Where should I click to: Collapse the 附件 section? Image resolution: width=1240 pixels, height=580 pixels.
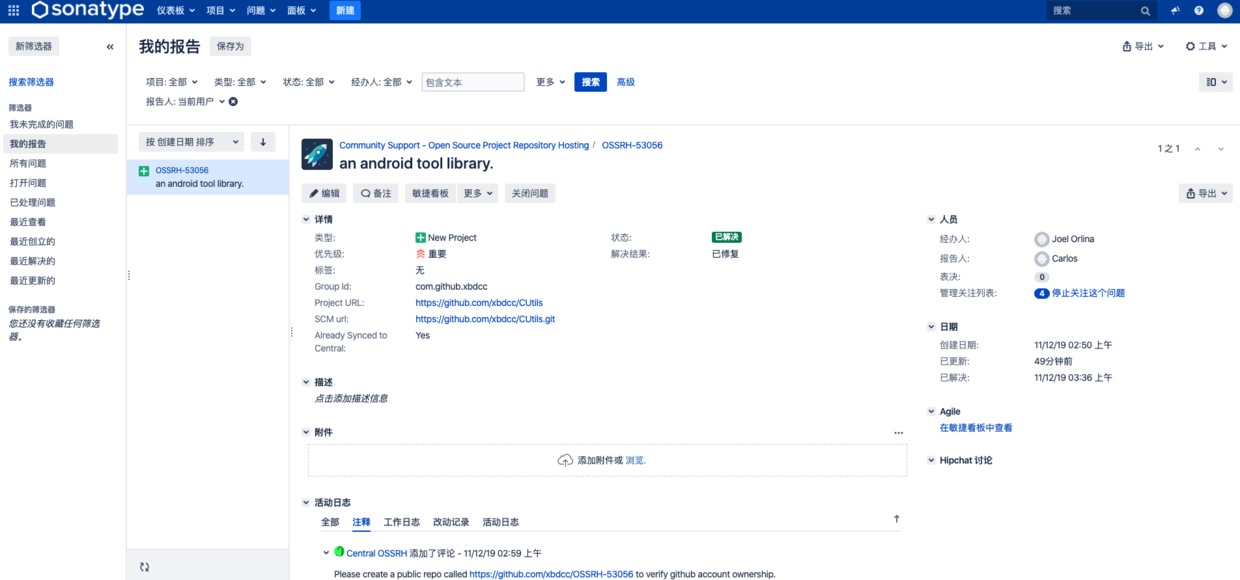tap(307, 432)
